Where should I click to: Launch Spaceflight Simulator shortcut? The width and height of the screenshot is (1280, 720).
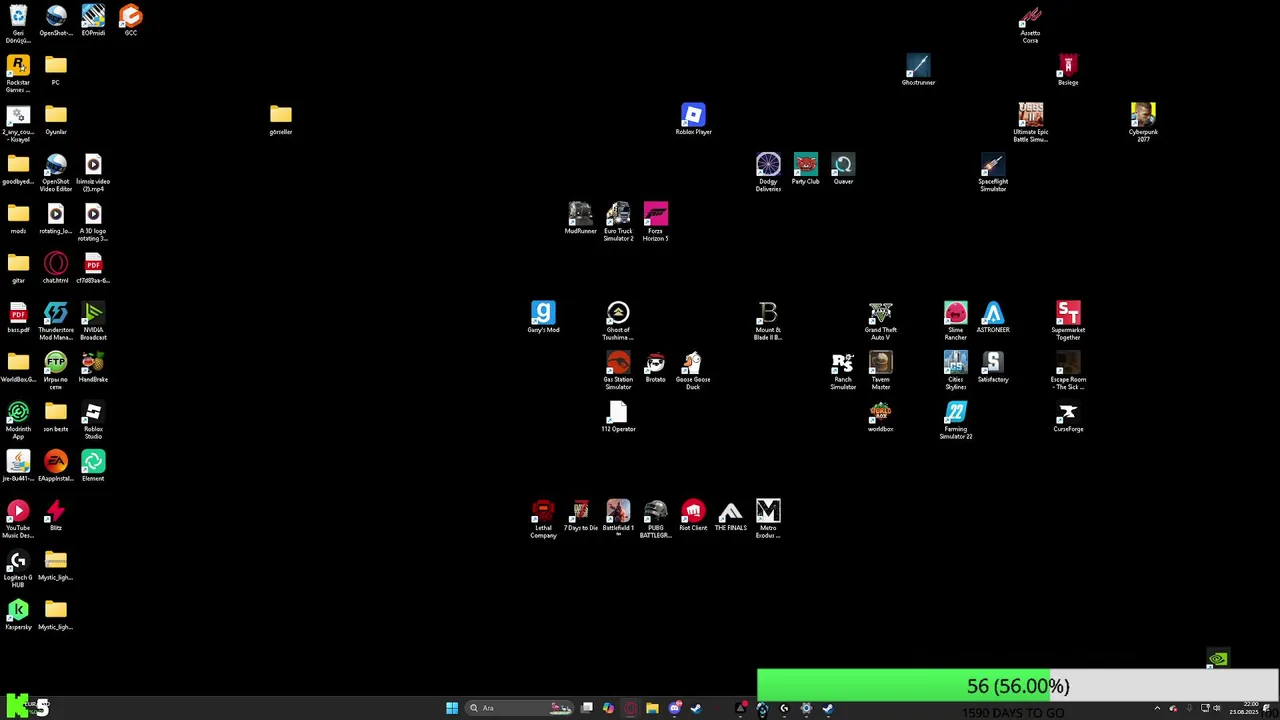pos(993,172)
